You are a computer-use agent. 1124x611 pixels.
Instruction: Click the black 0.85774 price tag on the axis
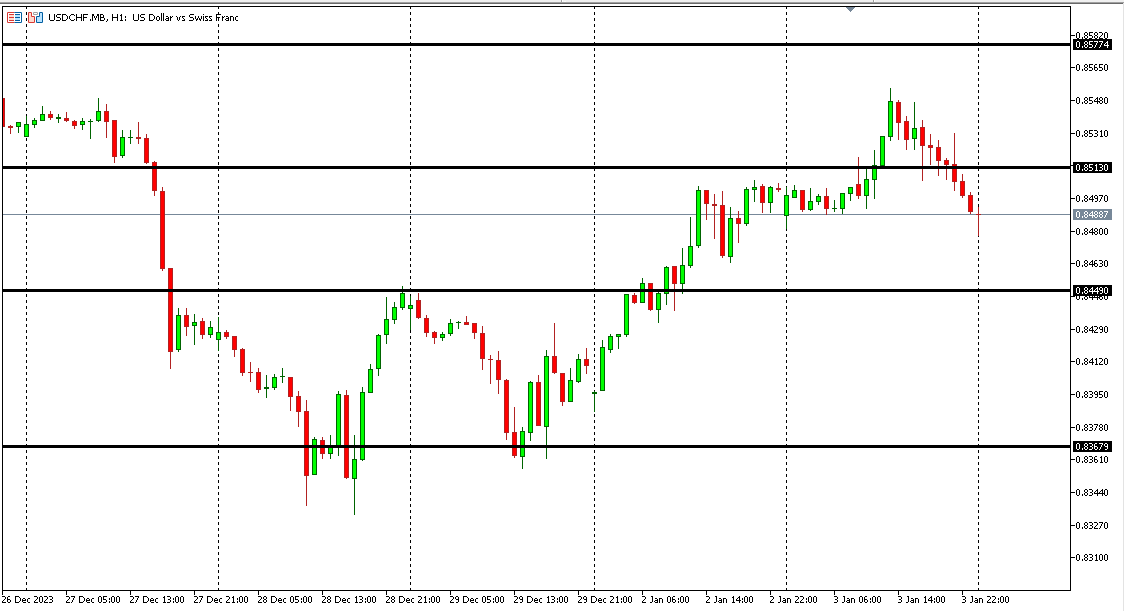pos(1092,44)
